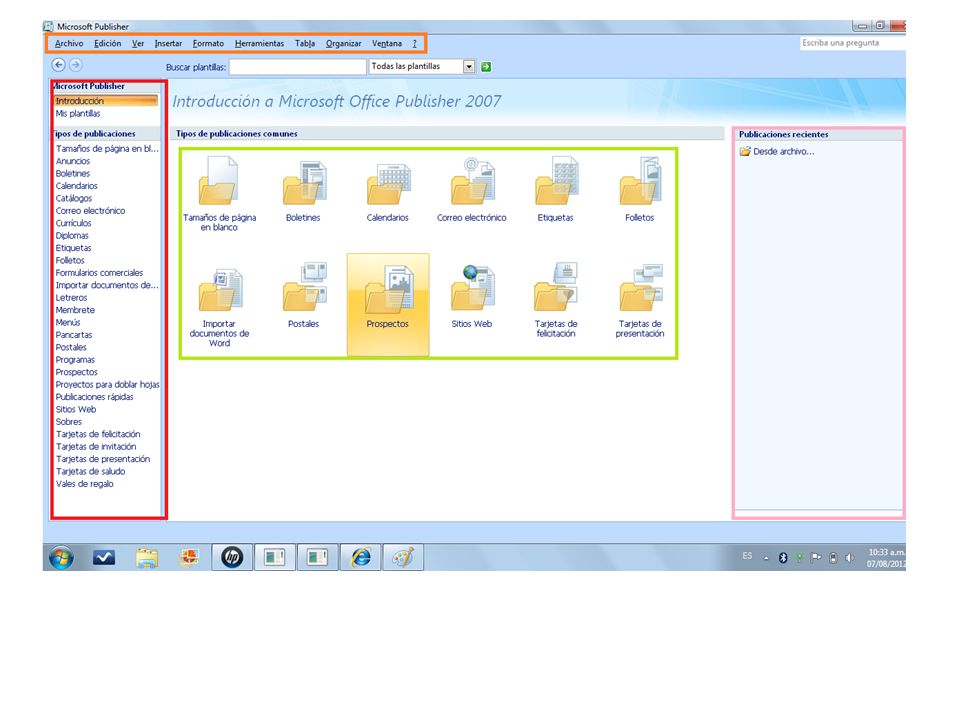This screenshot has height=720, width=960.
Task: Open the Insertar menu
Action: click(168, 43)
